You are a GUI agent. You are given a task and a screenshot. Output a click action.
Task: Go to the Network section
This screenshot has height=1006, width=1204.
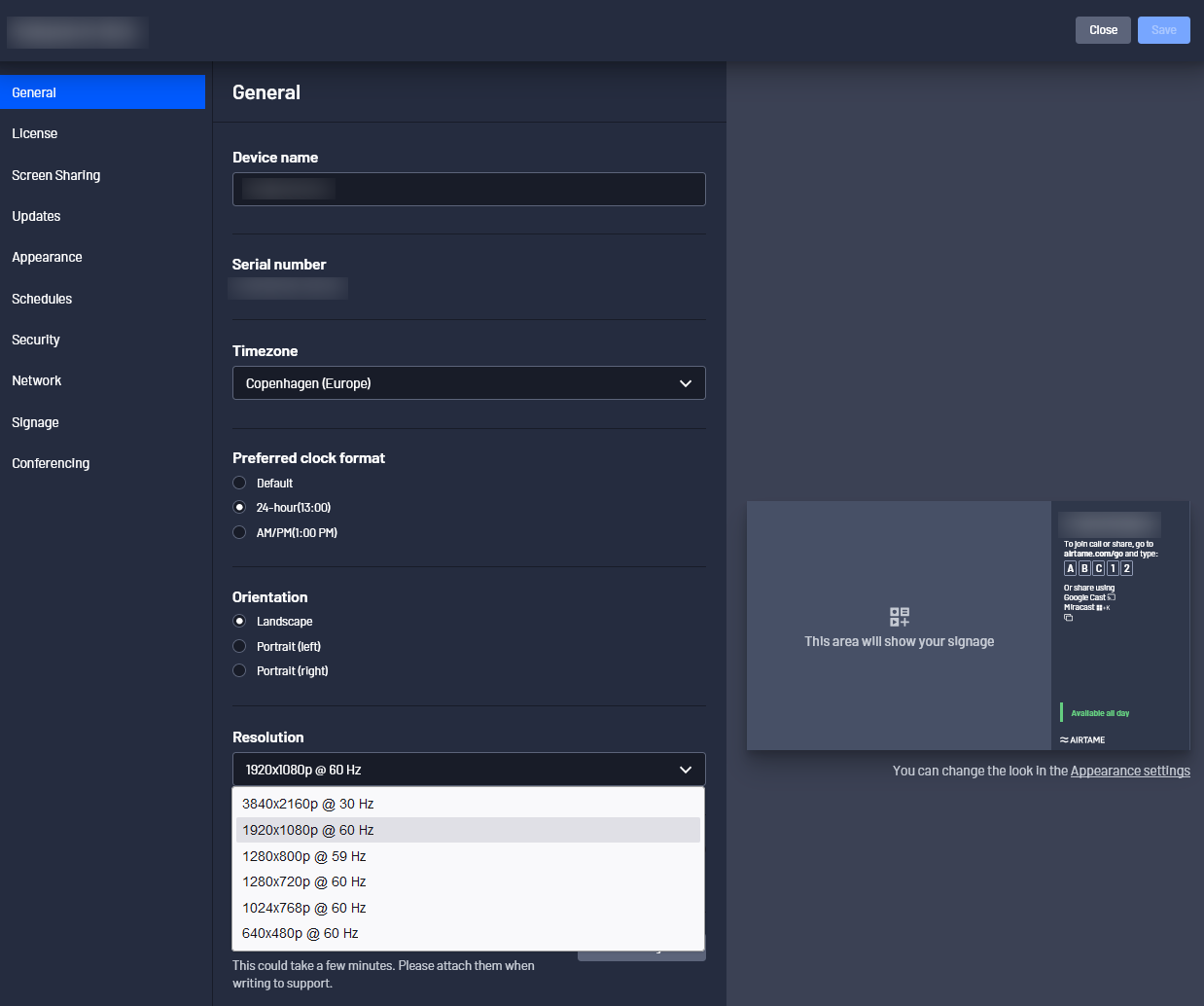click(37, 381)
